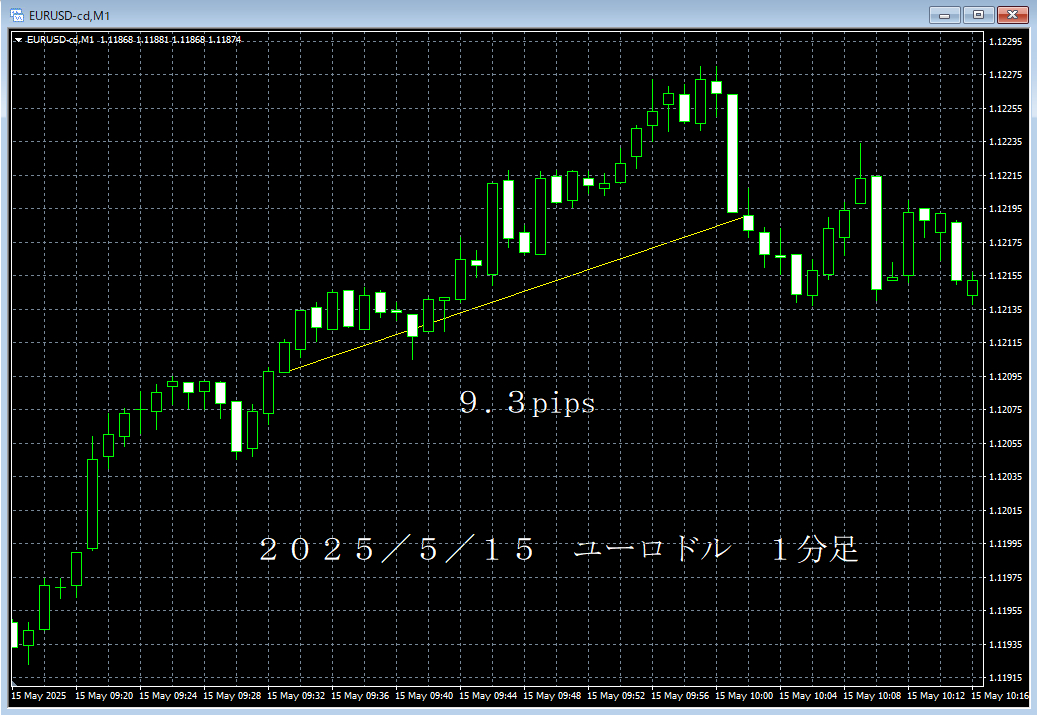Click the time label '15 May 09:44'
The height and width of the screenshot is (715, 1037).
coord(488,696)
